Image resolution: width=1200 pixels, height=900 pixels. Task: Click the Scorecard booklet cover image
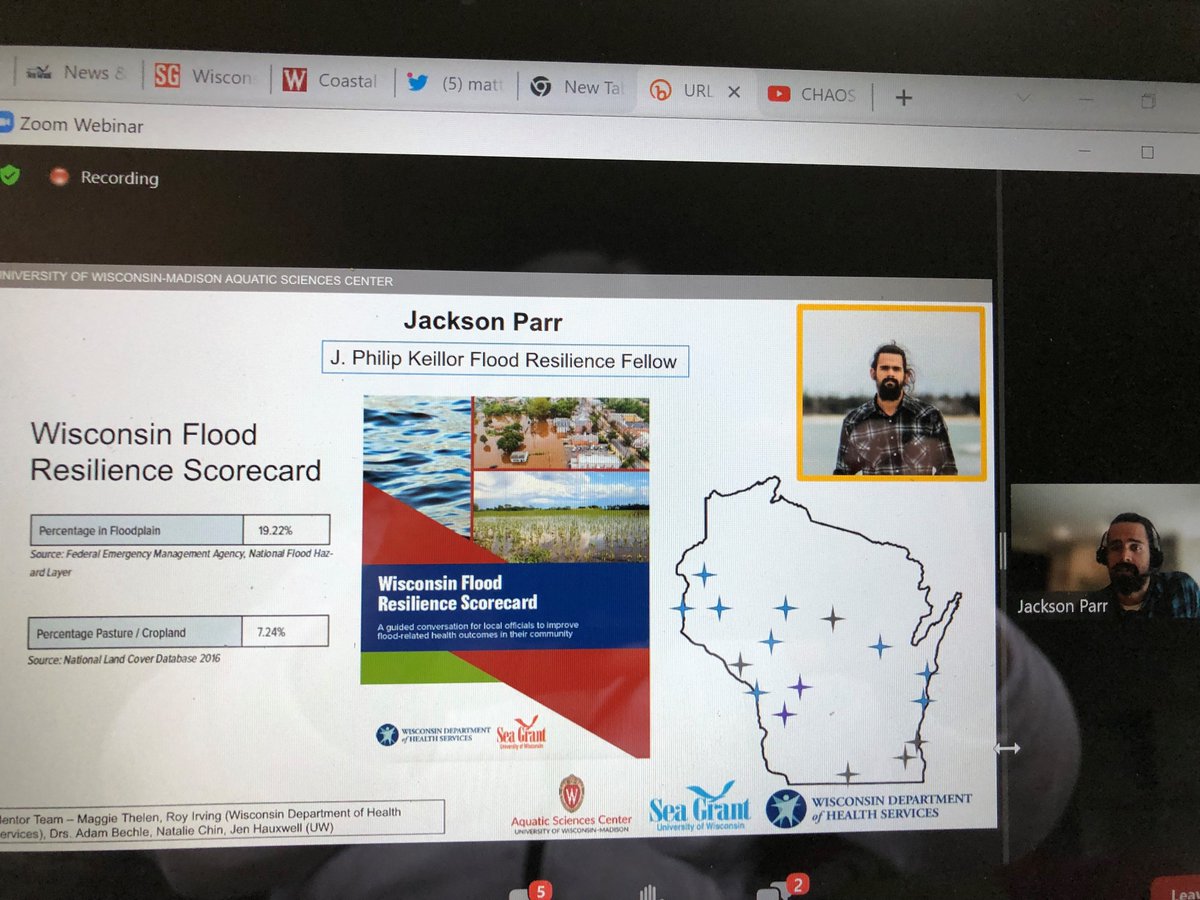[505, 576]
